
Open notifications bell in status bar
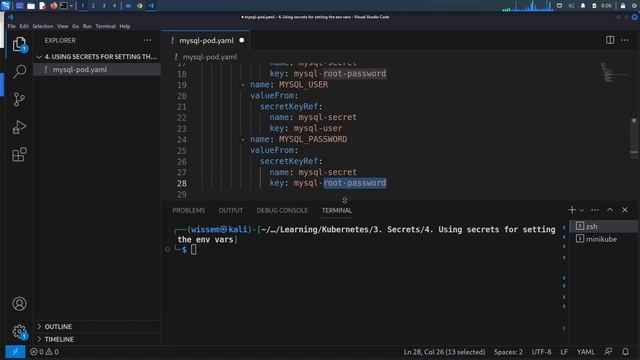pos(625,351)
